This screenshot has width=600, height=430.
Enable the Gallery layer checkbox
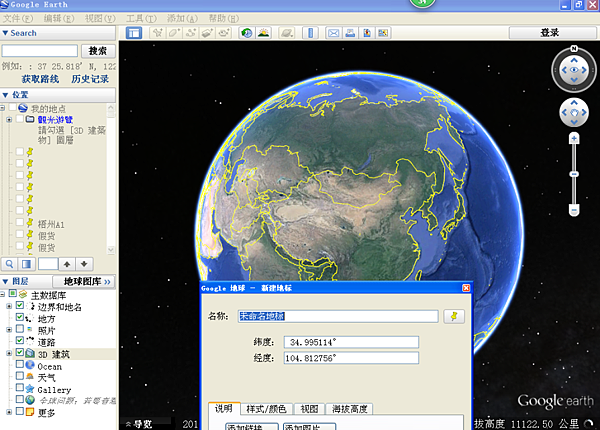tap(20, 388)
